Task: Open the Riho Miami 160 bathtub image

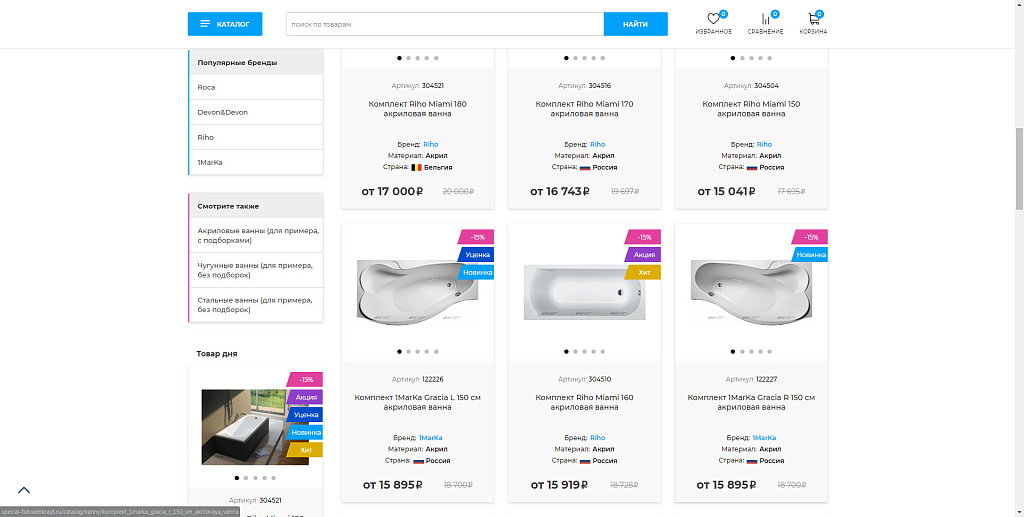Action: 583,292
